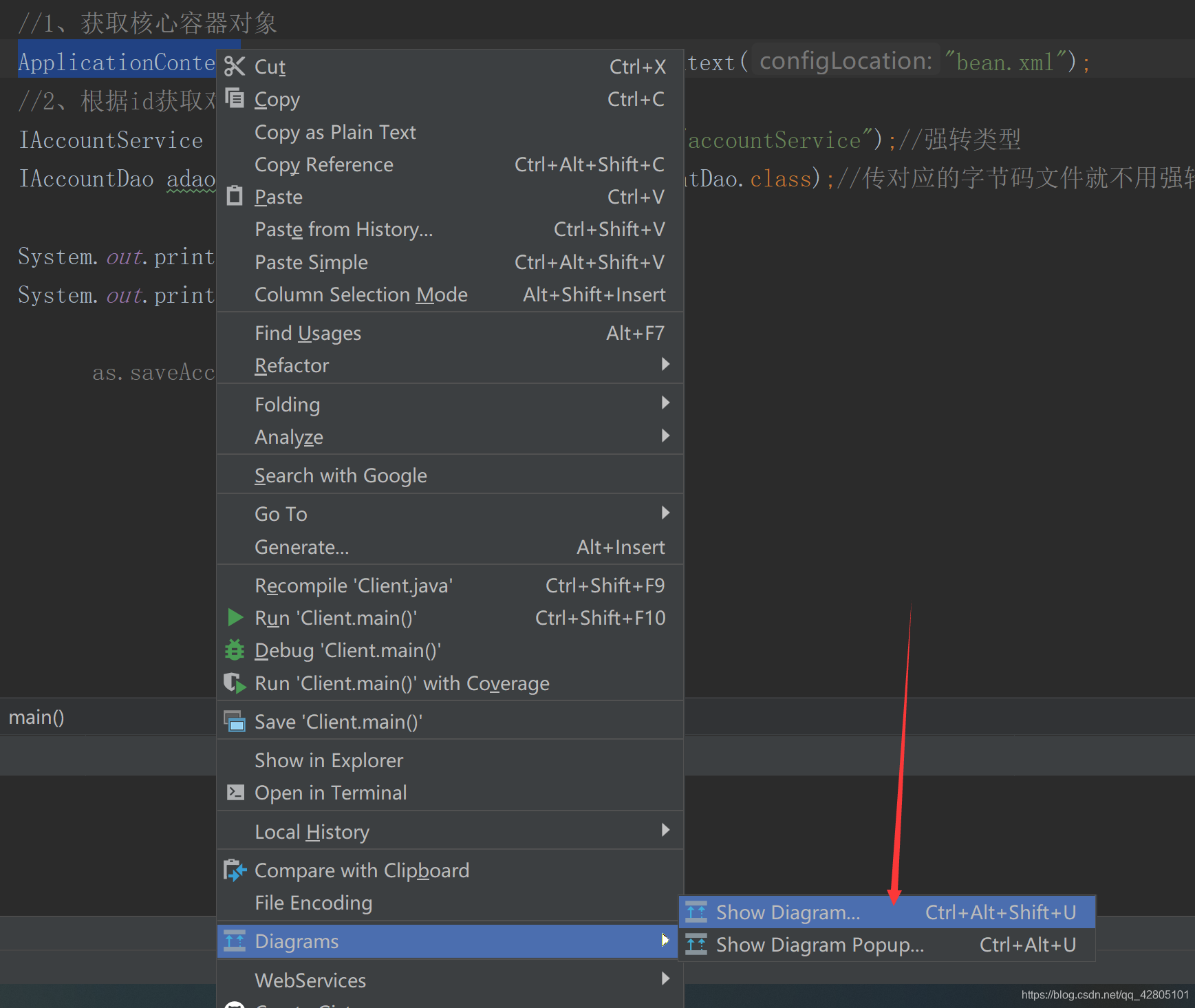This screenshot has width=1195, height=1008.
Task: Toggle Column Selection Mode
Action: tap(450, 294)
